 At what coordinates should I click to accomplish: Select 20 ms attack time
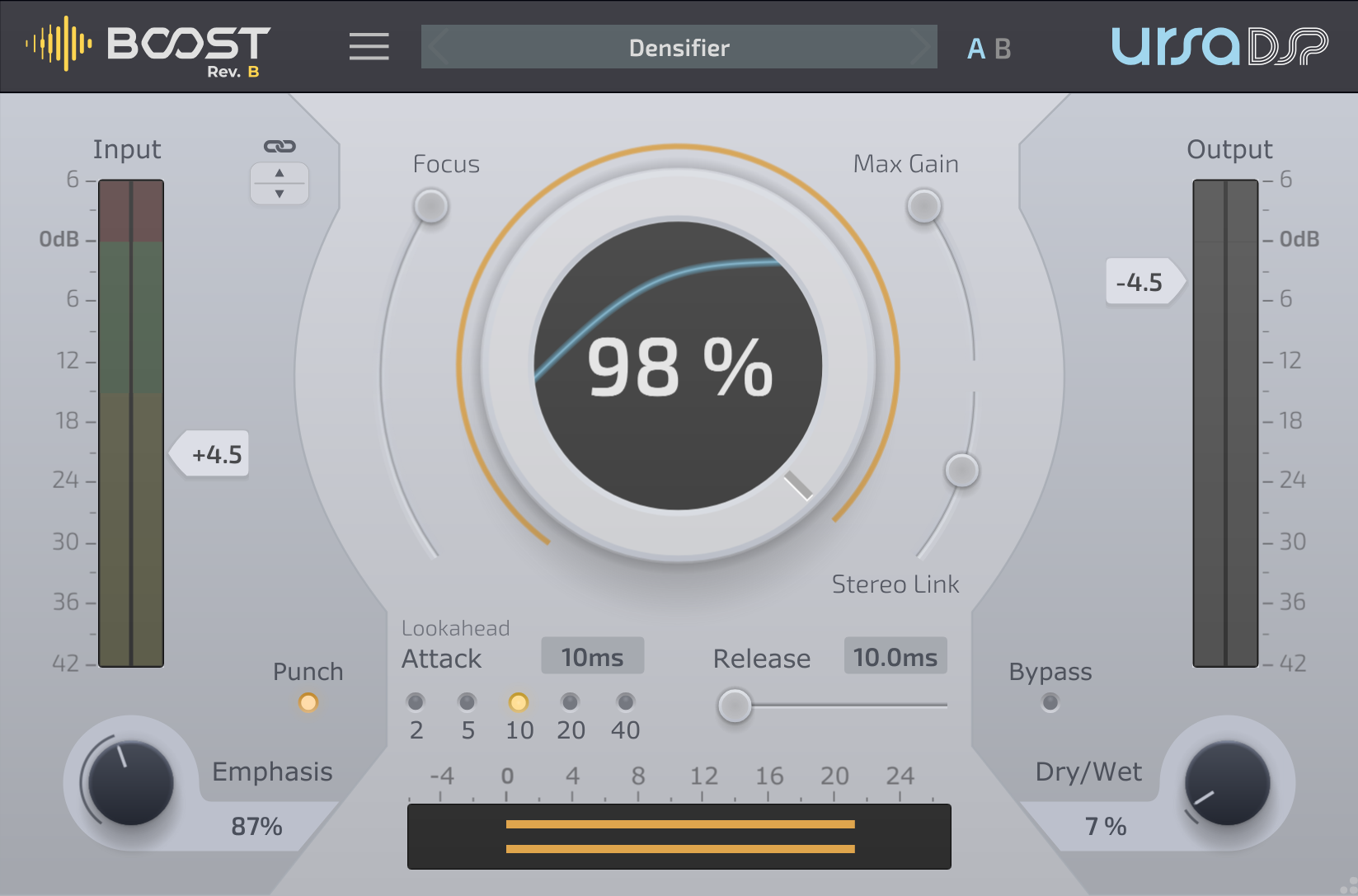point(570,702)
